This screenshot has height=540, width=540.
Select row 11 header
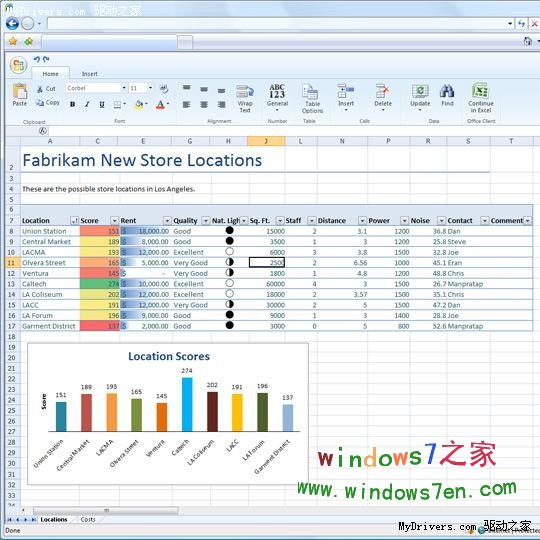pyautogui.click(x=11, y=263)
